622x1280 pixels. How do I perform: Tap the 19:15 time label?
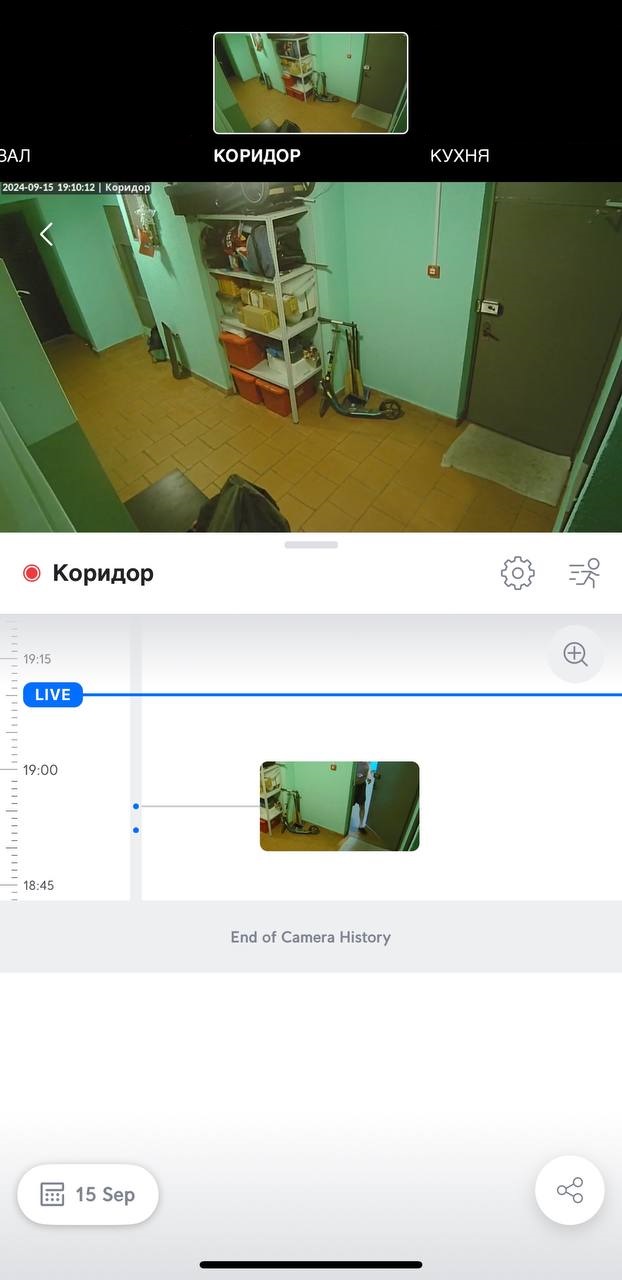coord(37,659)
